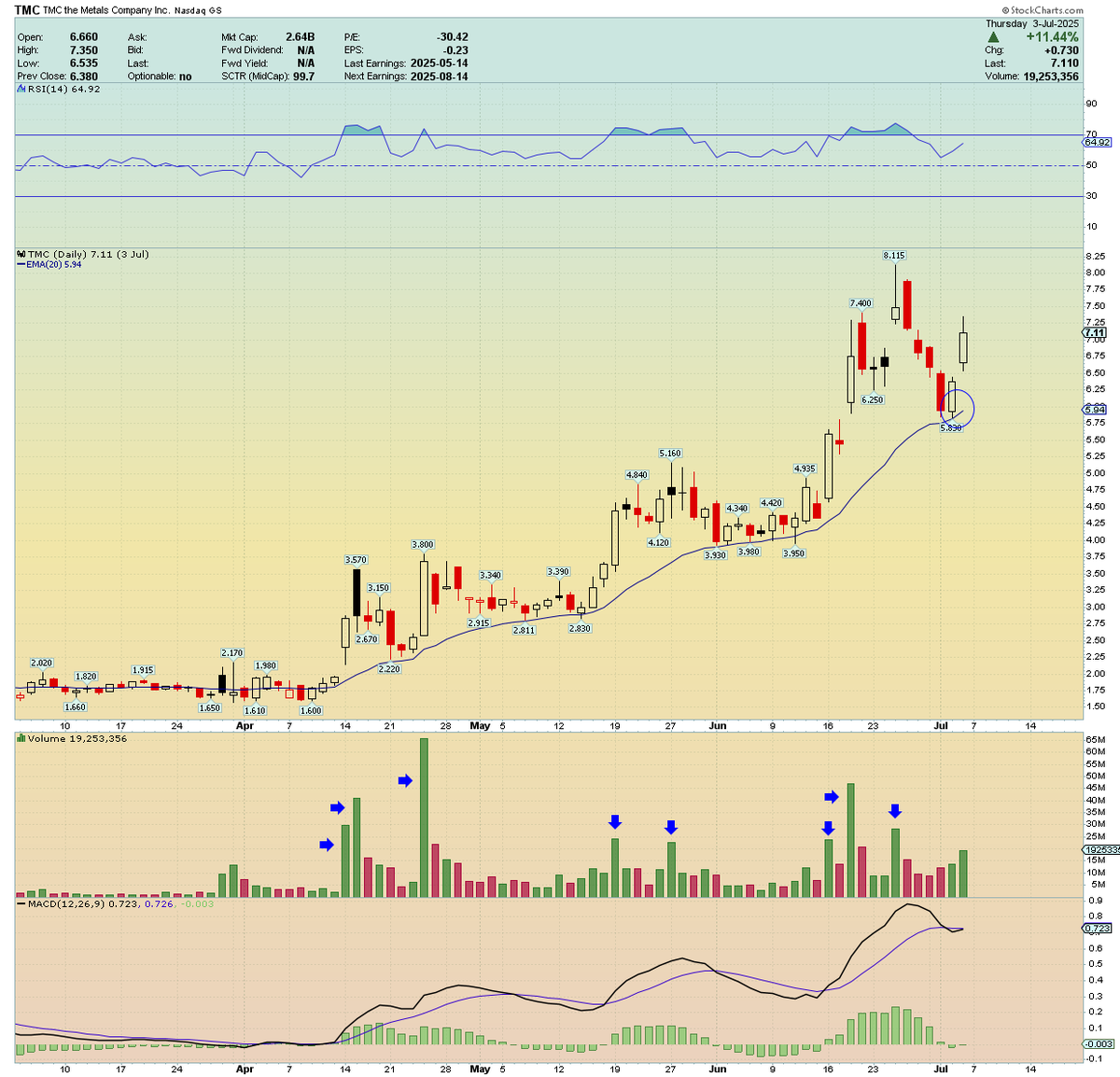Screen dimensions: 1120x1077
Task: Click the 'TMC (Daily) 7.11 (3 Jul)' legend
Action: 89,255
